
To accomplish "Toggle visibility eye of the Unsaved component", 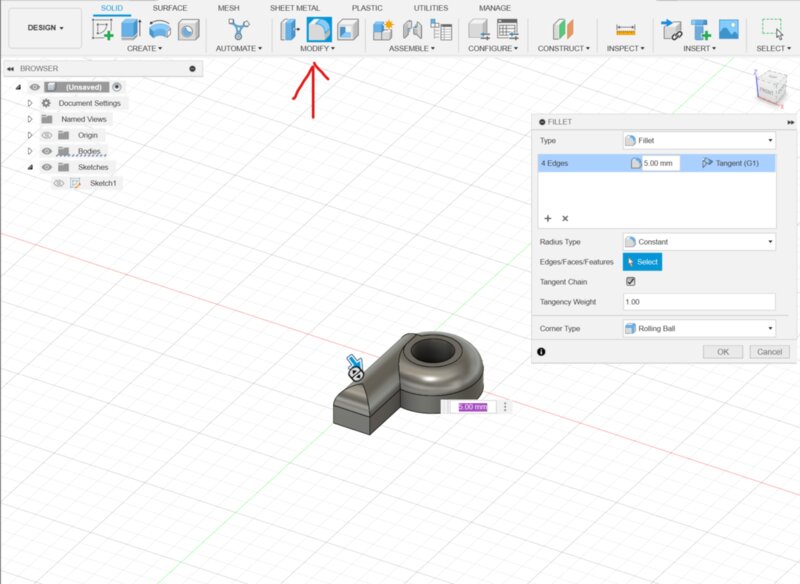I will (35, 87).
